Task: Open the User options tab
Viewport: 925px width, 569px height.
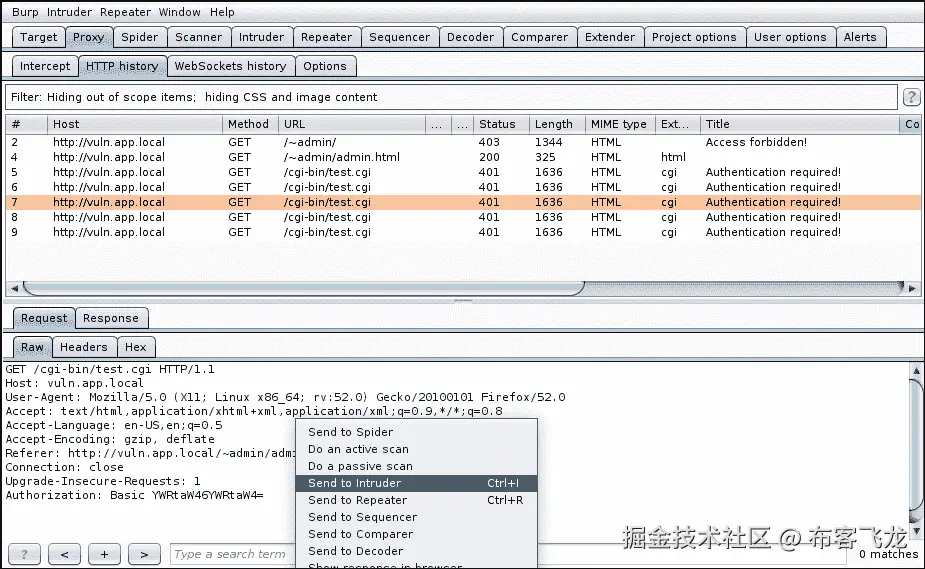Action: tap(790, 37)
